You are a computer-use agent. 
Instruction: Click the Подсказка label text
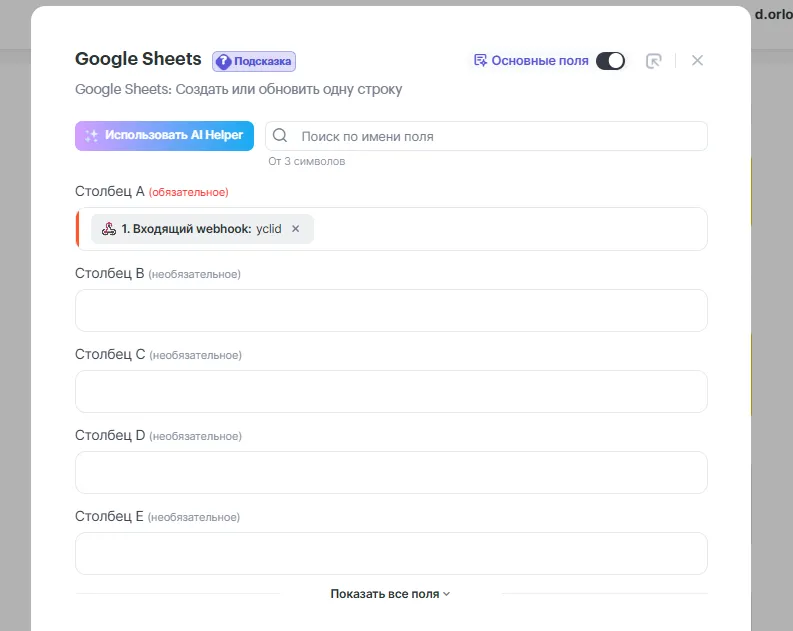click(x=263, y=61)
